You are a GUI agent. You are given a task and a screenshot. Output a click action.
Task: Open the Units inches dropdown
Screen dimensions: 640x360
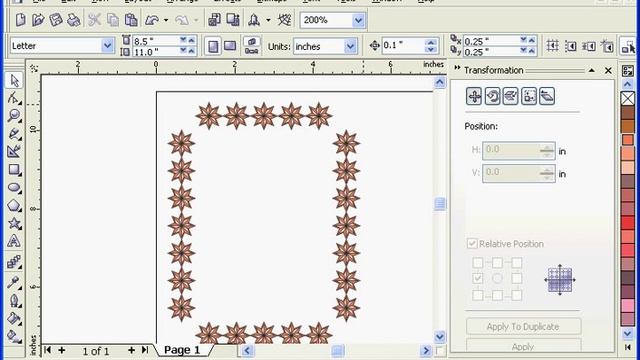350,47
